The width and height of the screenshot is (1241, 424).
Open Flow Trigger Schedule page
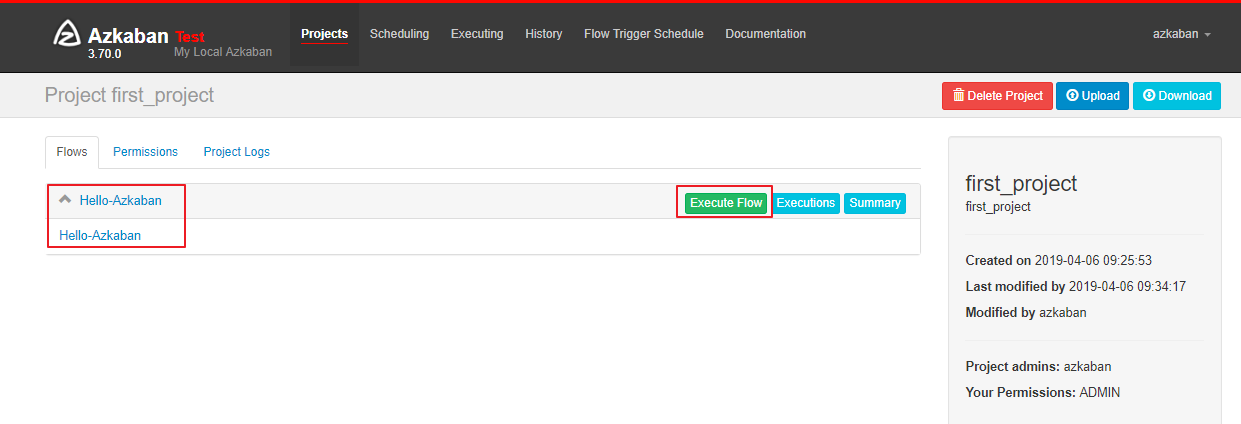643,34
